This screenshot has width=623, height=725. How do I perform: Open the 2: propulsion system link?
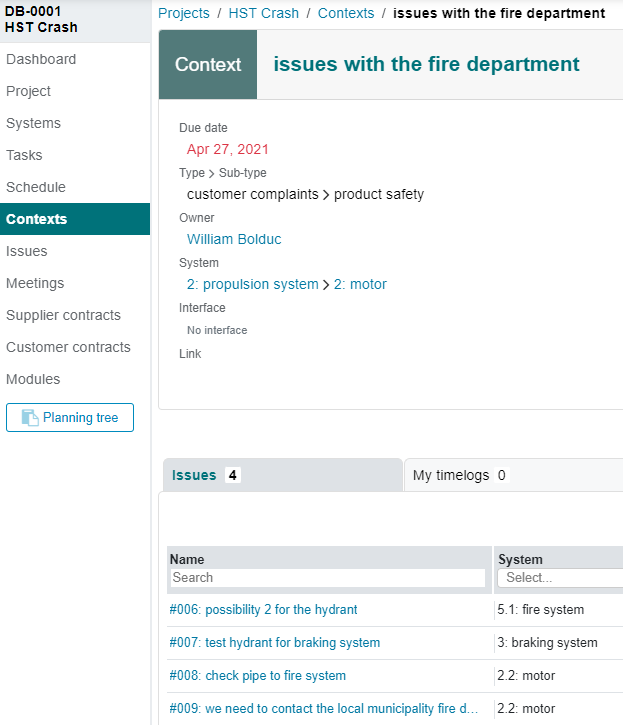point(253,284)
